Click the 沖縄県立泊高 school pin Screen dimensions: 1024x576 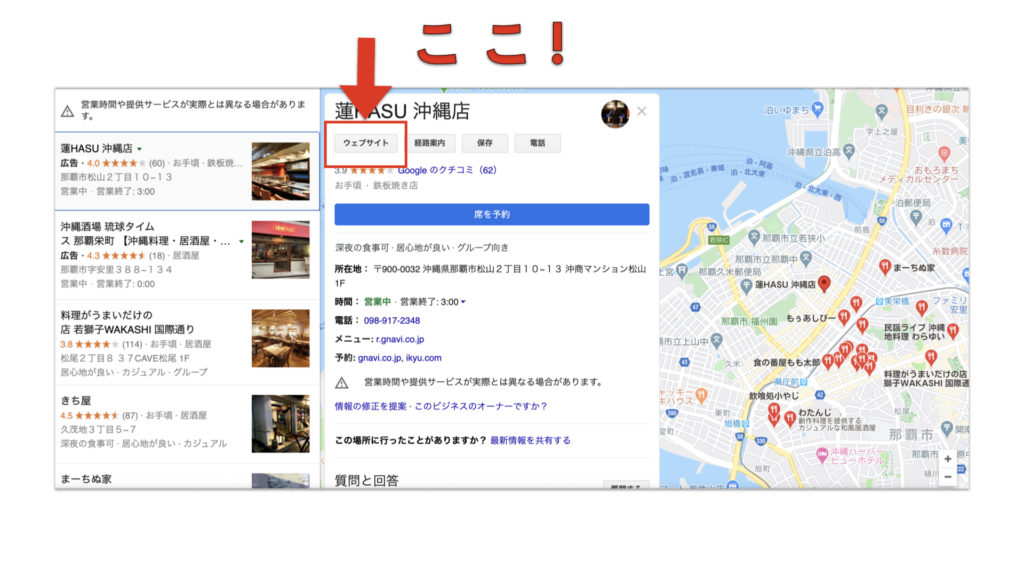(x=849, y=152)
